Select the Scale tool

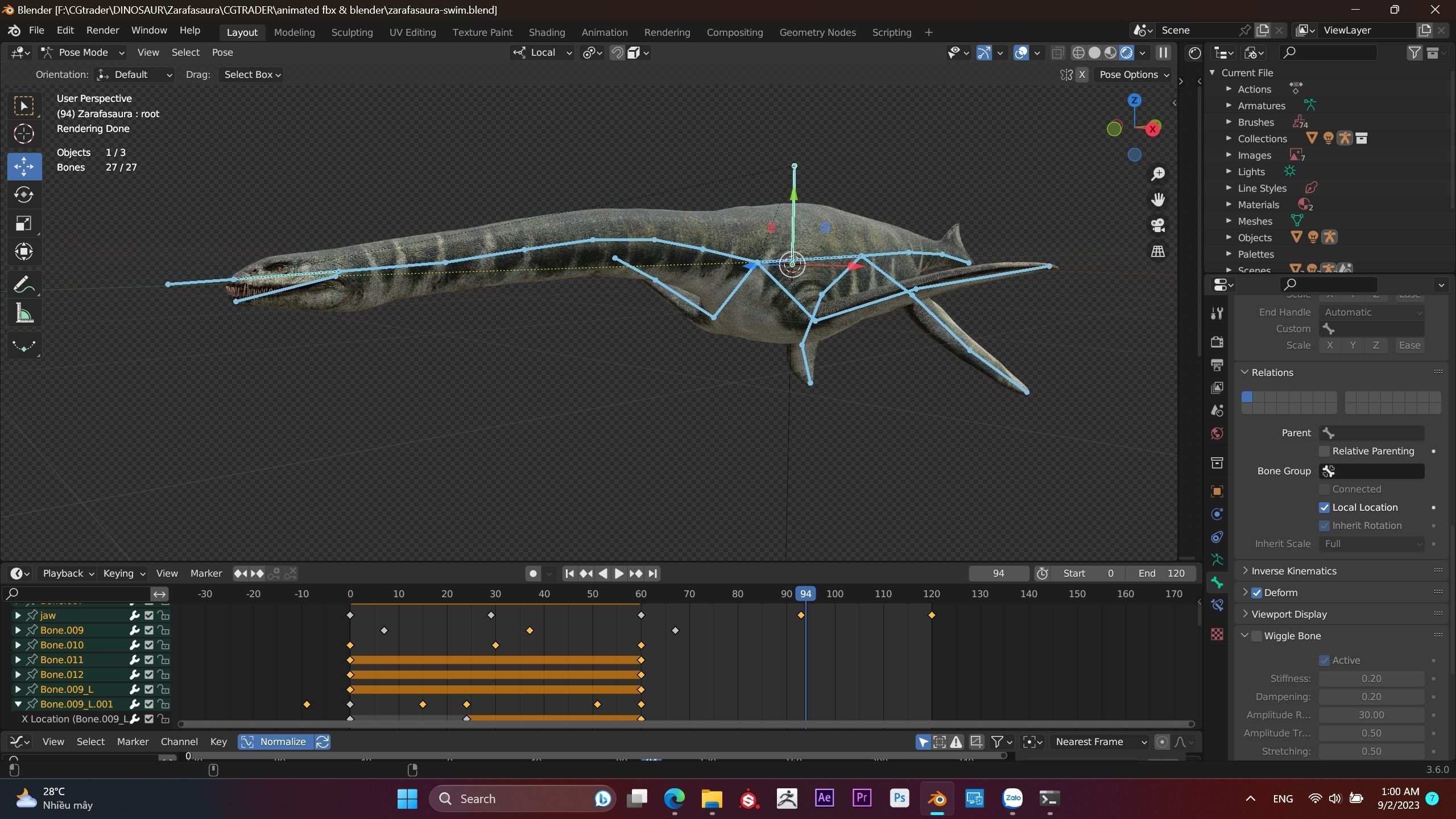(x=24, y=223)
